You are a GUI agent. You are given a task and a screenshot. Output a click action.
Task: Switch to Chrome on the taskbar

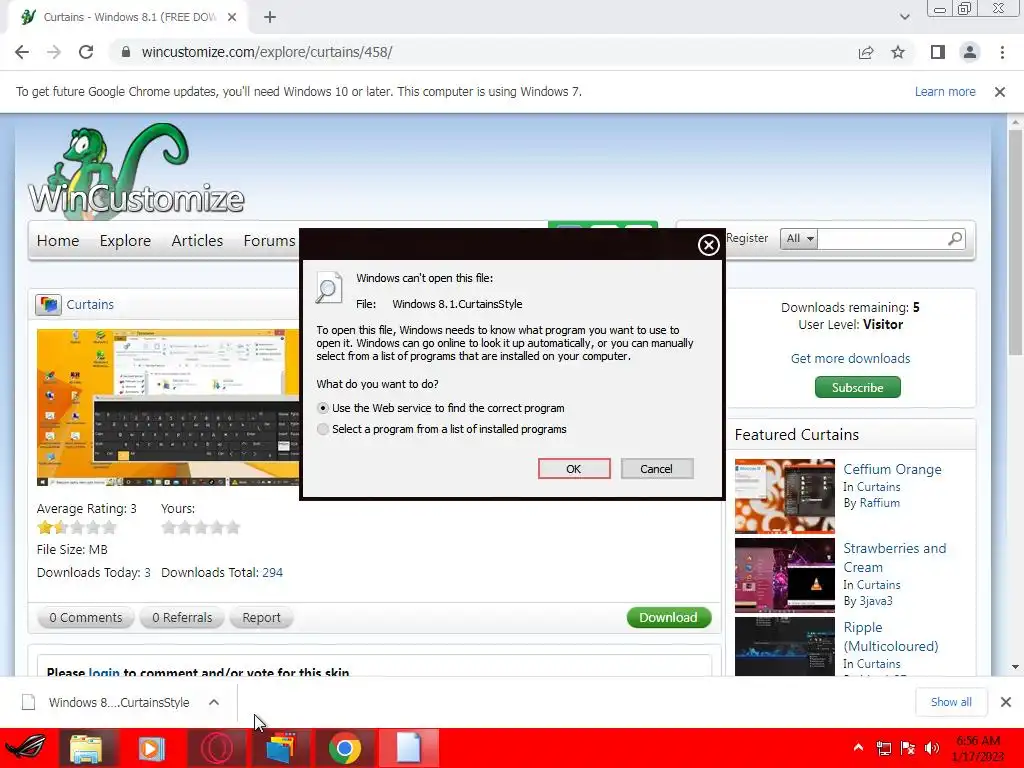[345, 748]
